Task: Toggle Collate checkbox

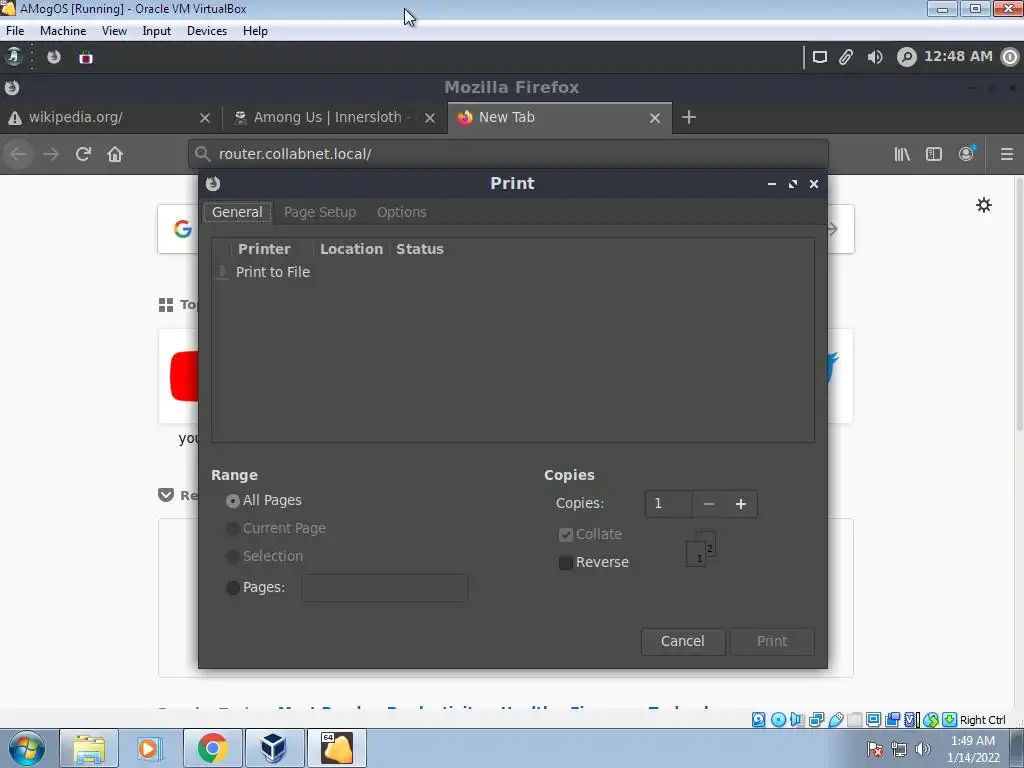Action: pos(566,535)
